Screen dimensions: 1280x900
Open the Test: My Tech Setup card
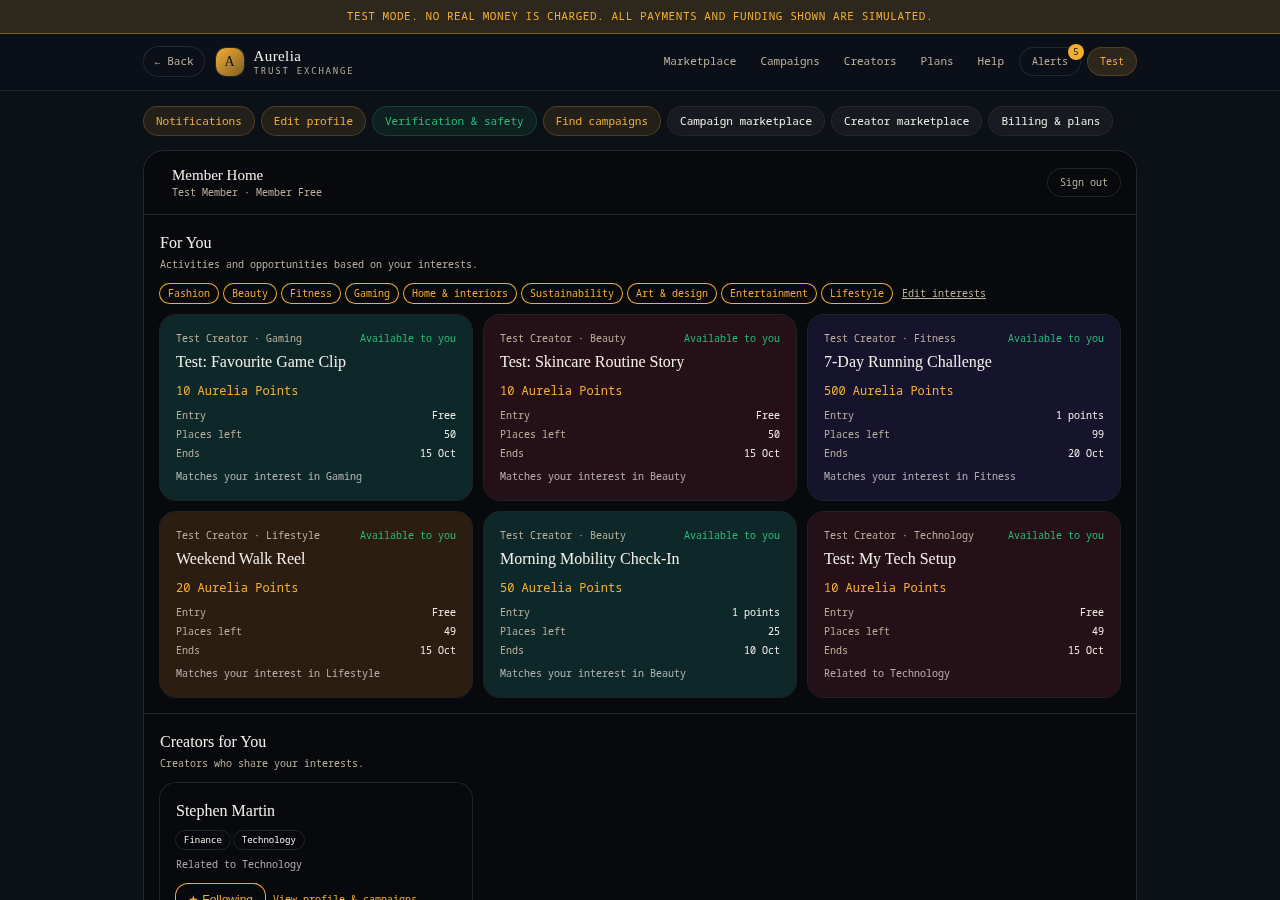pyautogui.click(x=964, y=605)
